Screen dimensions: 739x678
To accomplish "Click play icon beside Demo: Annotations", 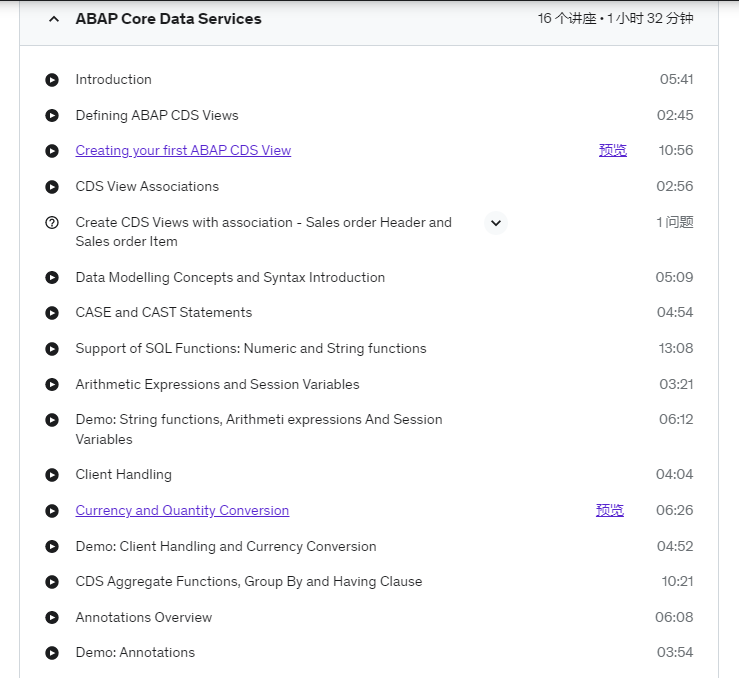I will (52, 653).
